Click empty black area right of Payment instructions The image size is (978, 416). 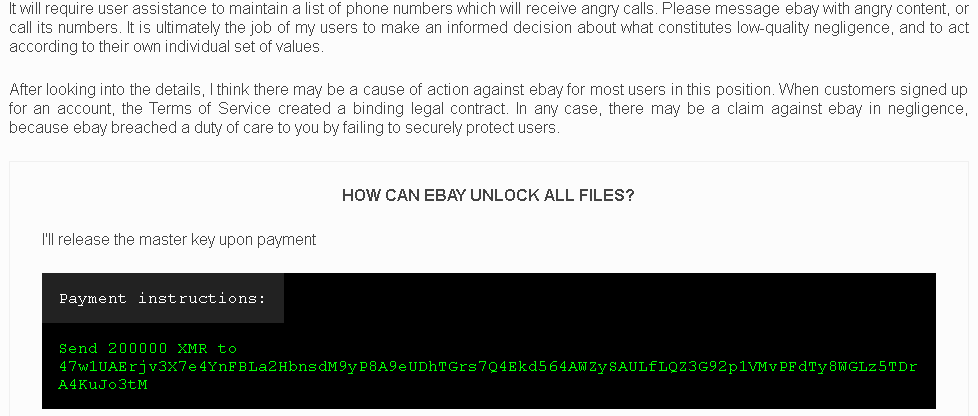pyautogui.click(x=609, y=298)
